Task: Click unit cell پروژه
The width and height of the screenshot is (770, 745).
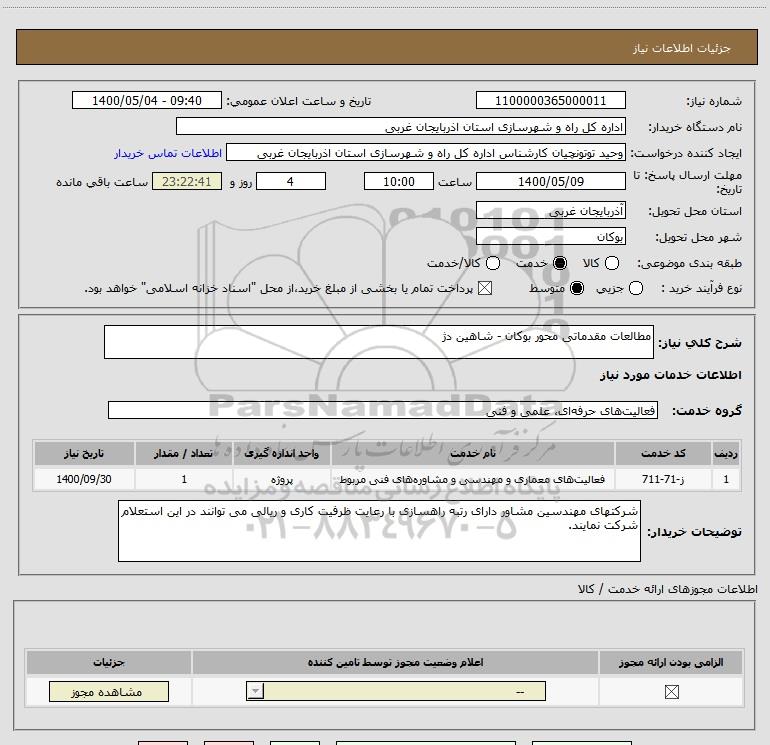Action: point(282,479)
